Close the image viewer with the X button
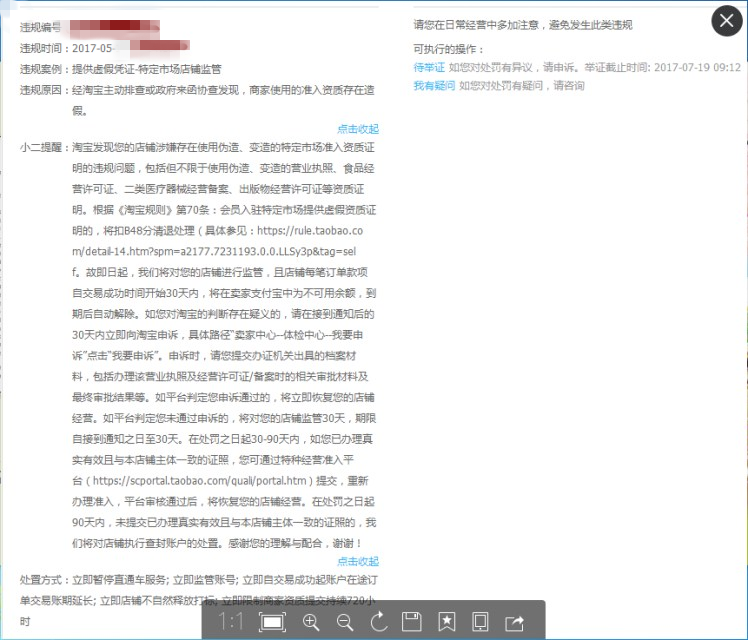The width and height of the screenshot is (748, 640). 727,21
